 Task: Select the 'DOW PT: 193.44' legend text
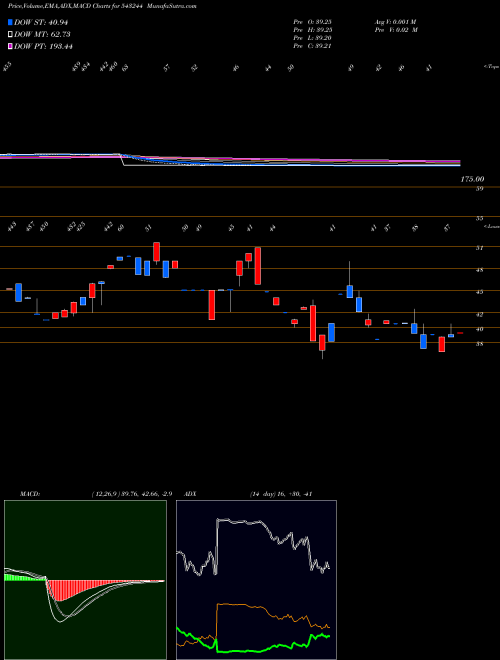click(43, 46)
